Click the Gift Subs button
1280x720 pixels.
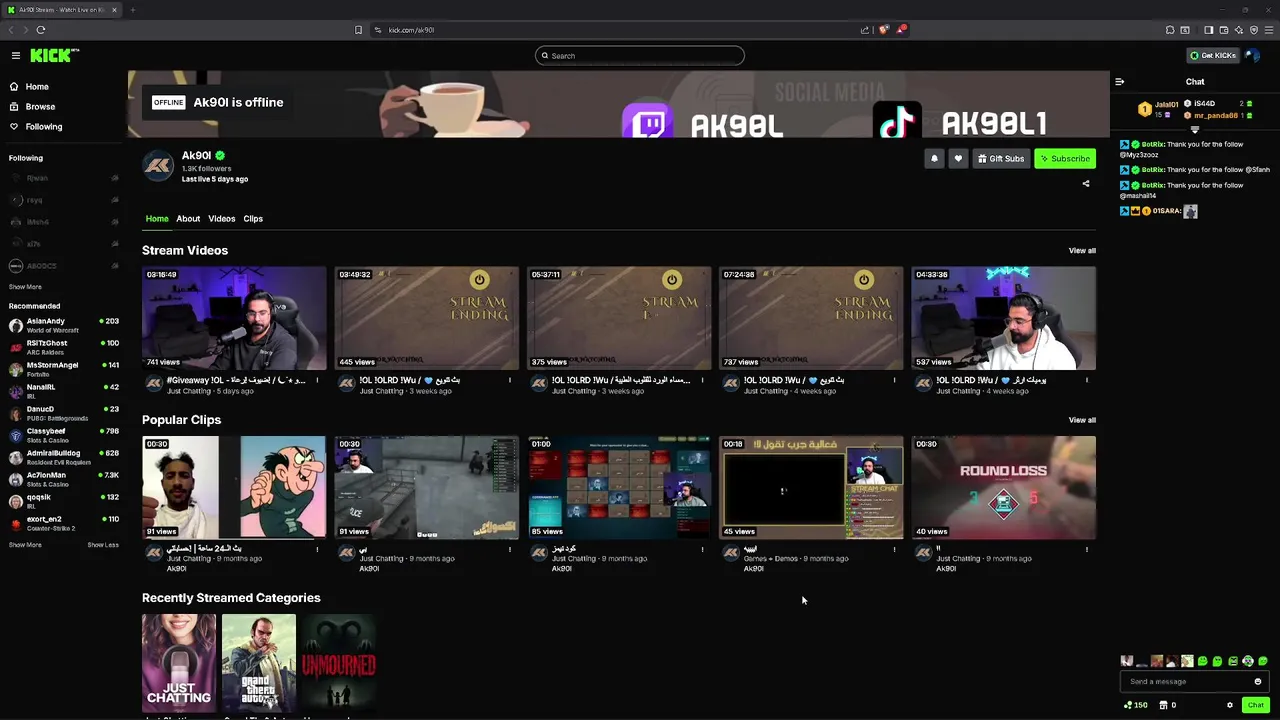tap(1001, 159)
